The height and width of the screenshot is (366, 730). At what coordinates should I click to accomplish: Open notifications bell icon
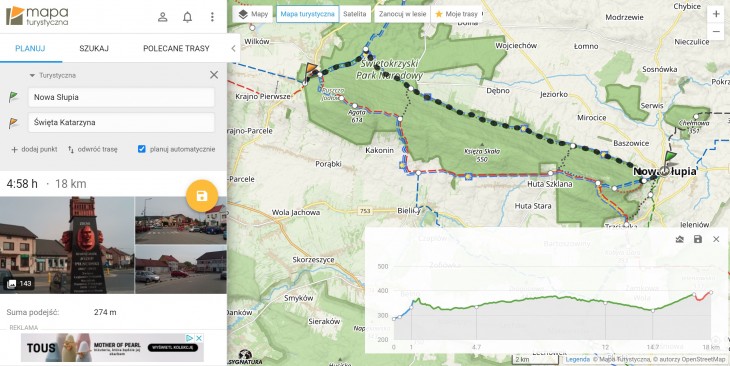[187, 17]
